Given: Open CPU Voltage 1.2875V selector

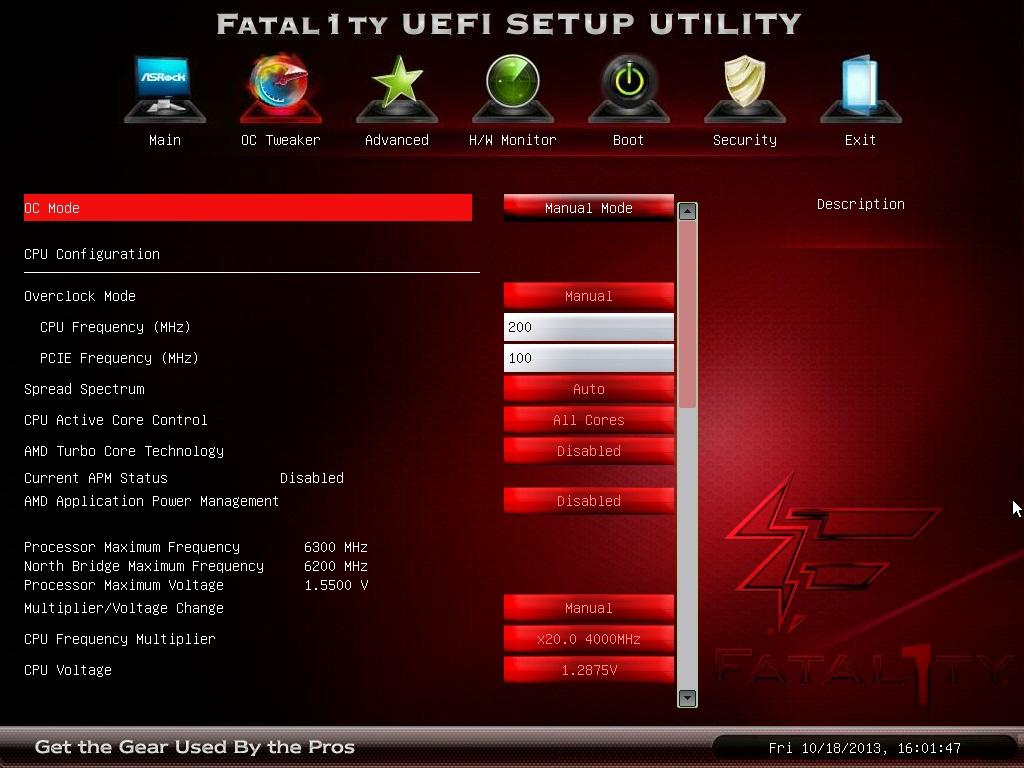Looking at the screenshot, I should click(588, 670).
